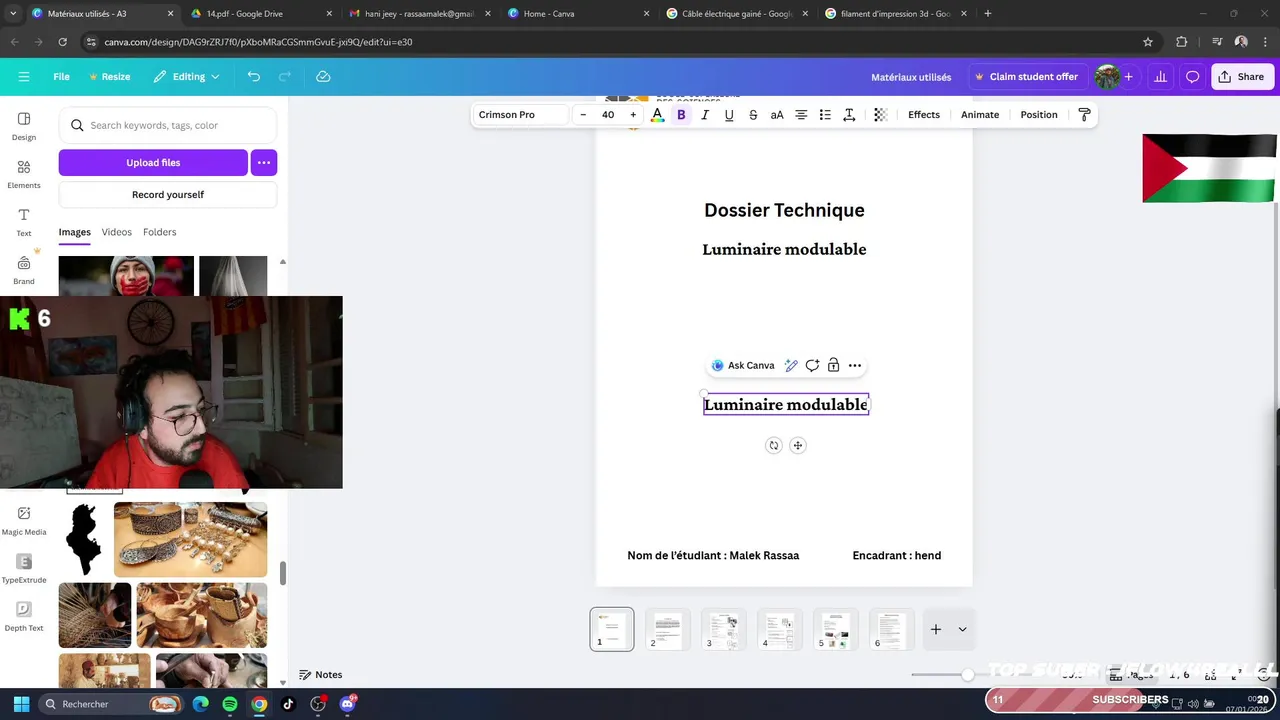This screenshot has height=720, width=1280.
Task: Open the text spacing options
Action: 849,115
